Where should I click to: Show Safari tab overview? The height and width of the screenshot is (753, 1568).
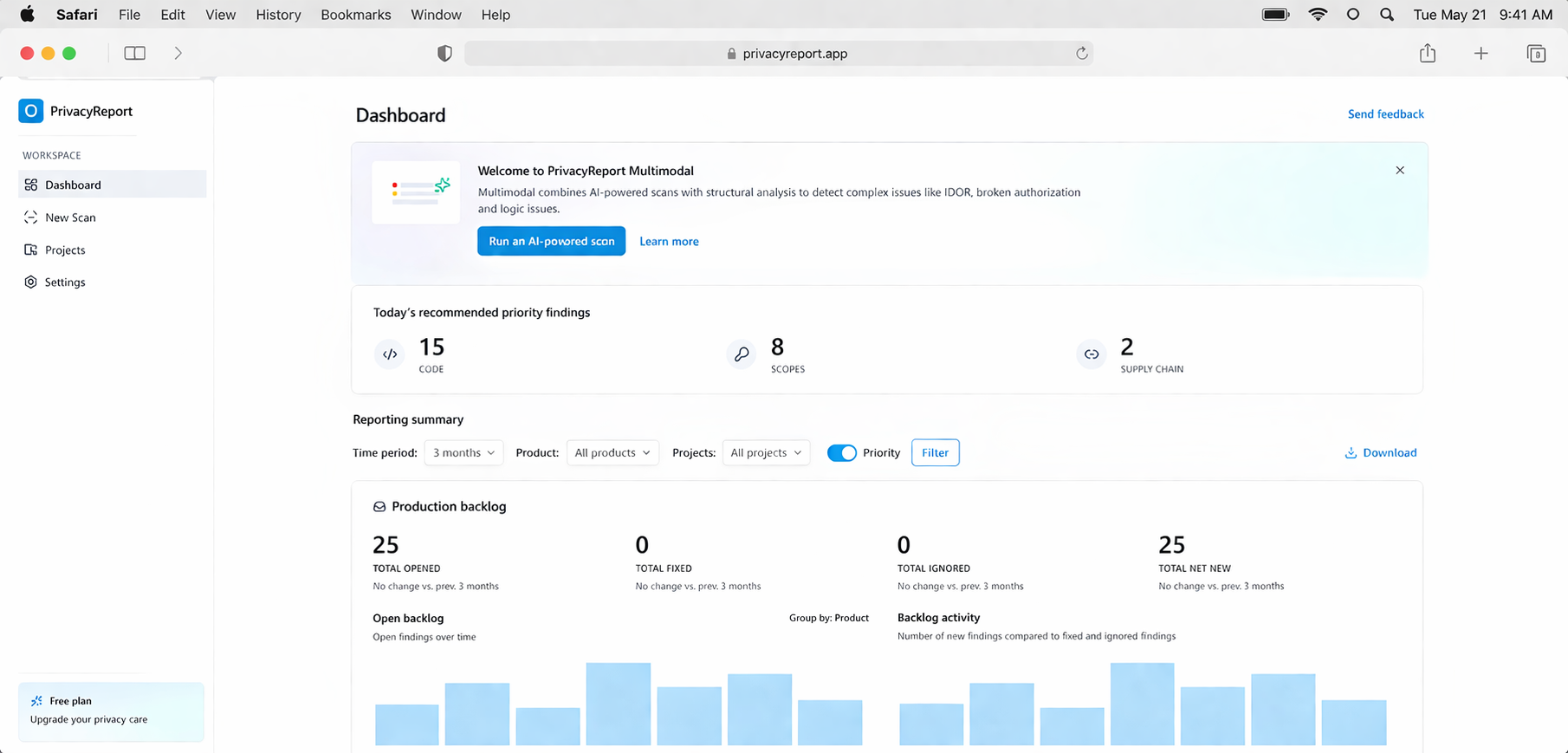(1536, 54)
